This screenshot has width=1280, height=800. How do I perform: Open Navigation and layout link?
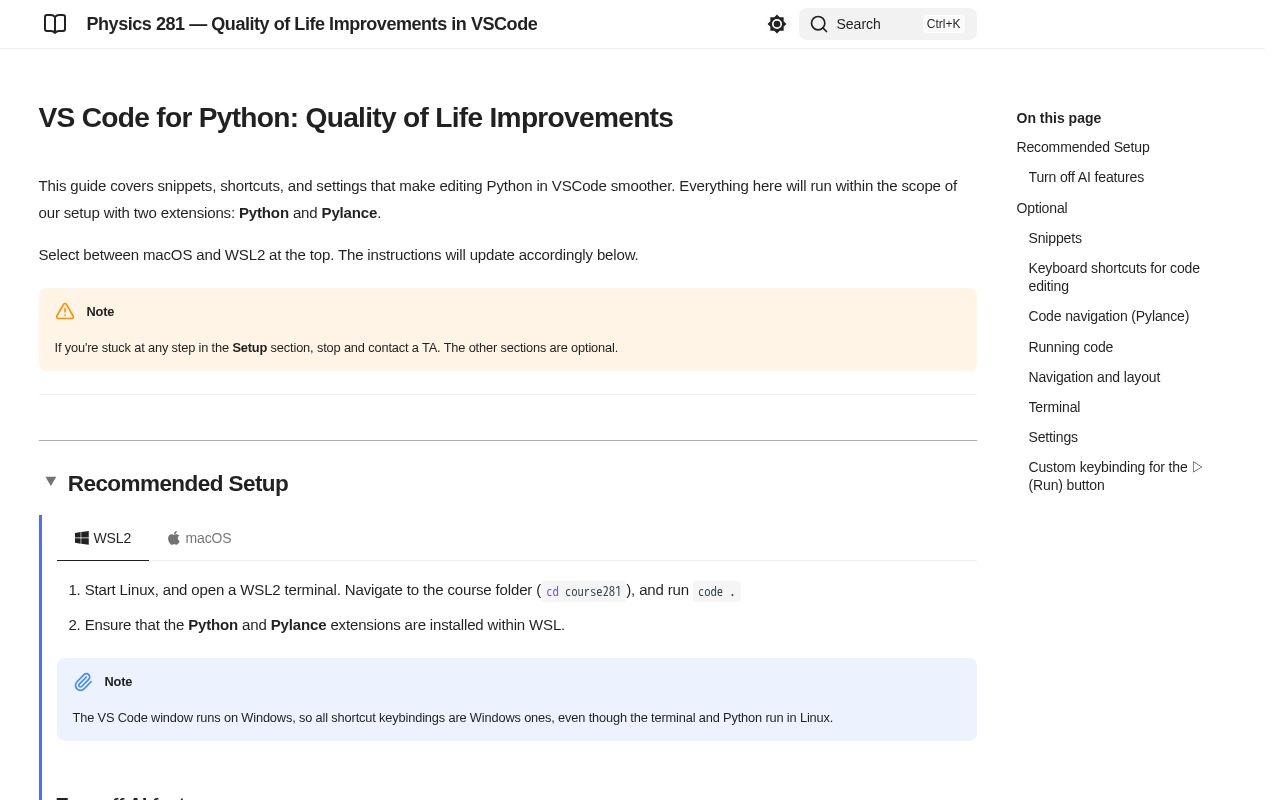[x=1094, y=377]
